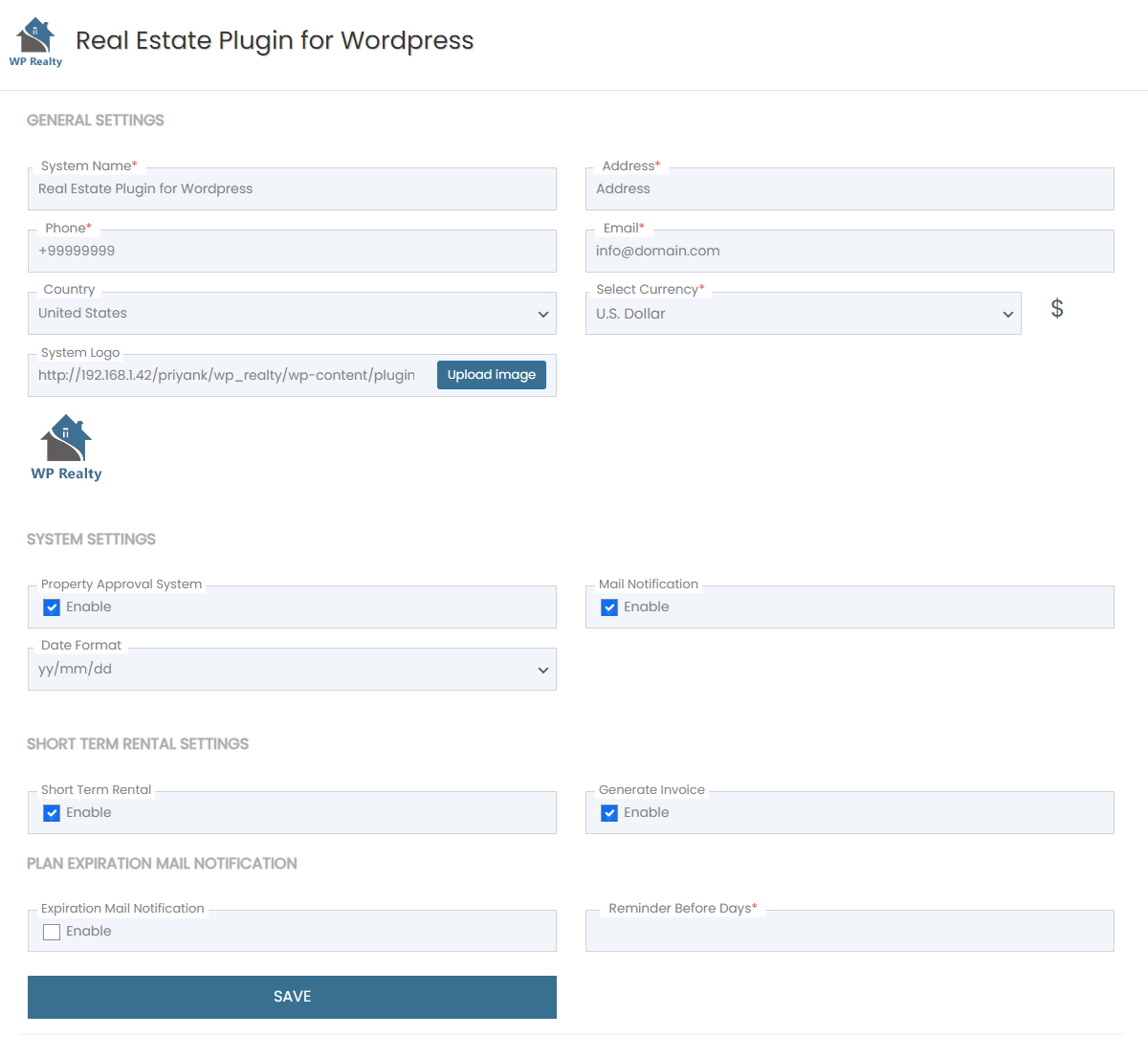The image size is (1148, 1058).
Task: Click into the Address input field
Action: tap(850, 189)
